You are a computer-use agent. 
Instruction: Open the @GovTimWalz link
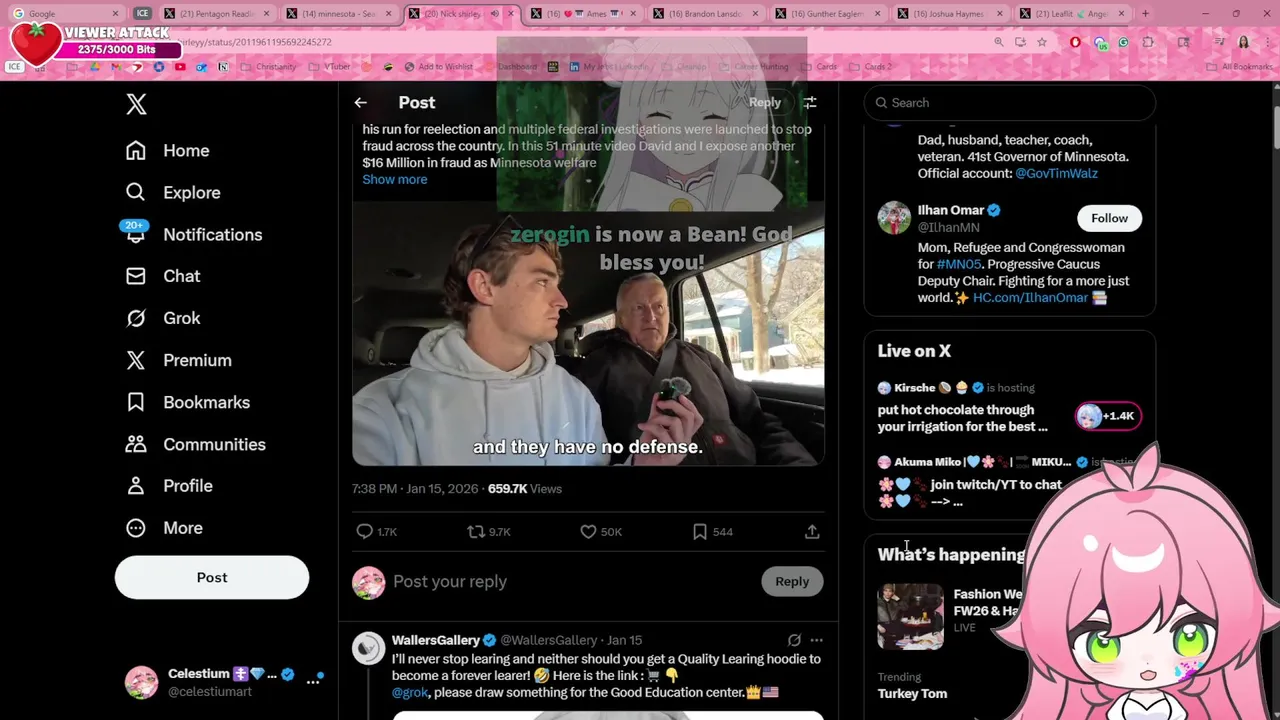[x=1056, y=174]
